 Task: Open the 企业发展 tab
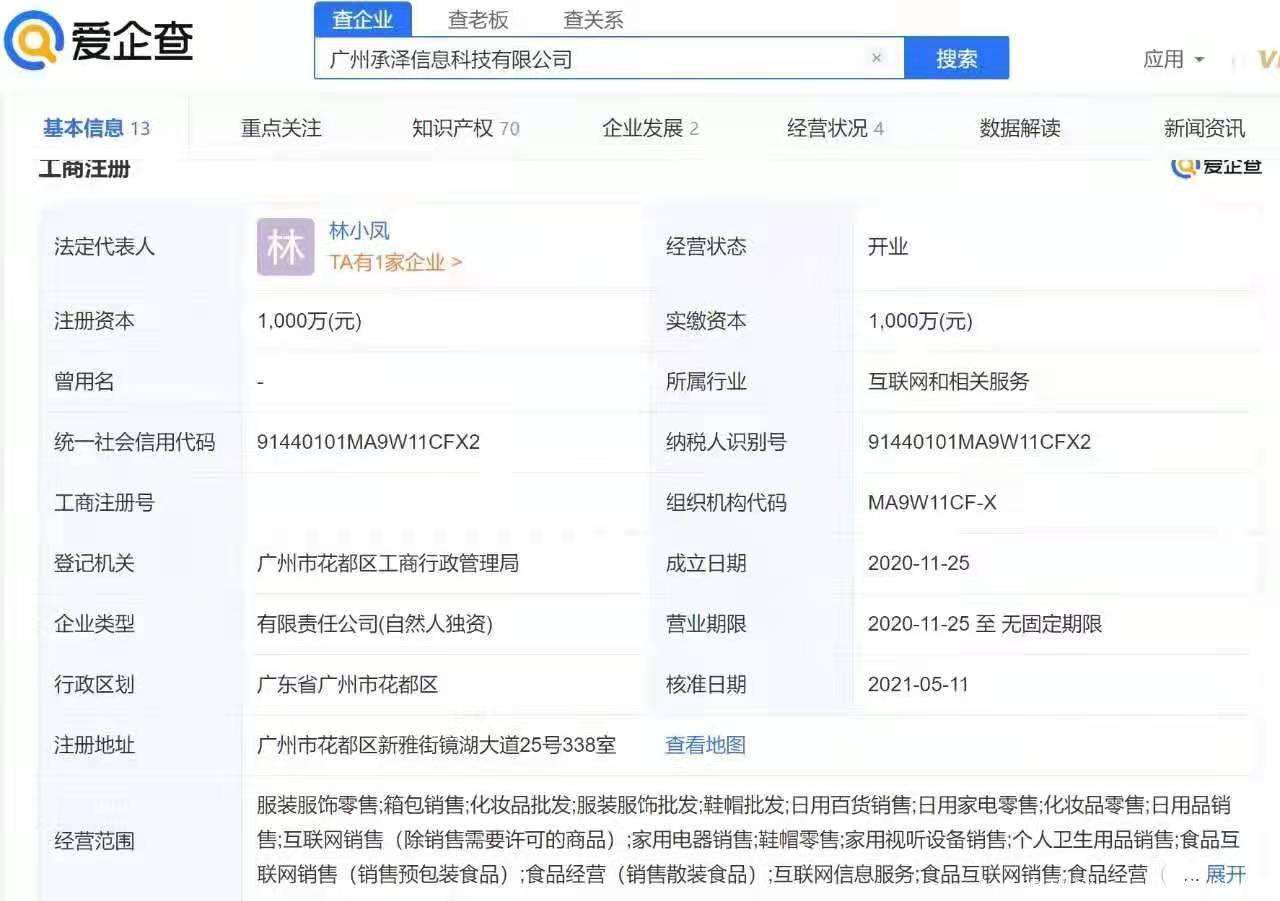click(x=650, y=128)
